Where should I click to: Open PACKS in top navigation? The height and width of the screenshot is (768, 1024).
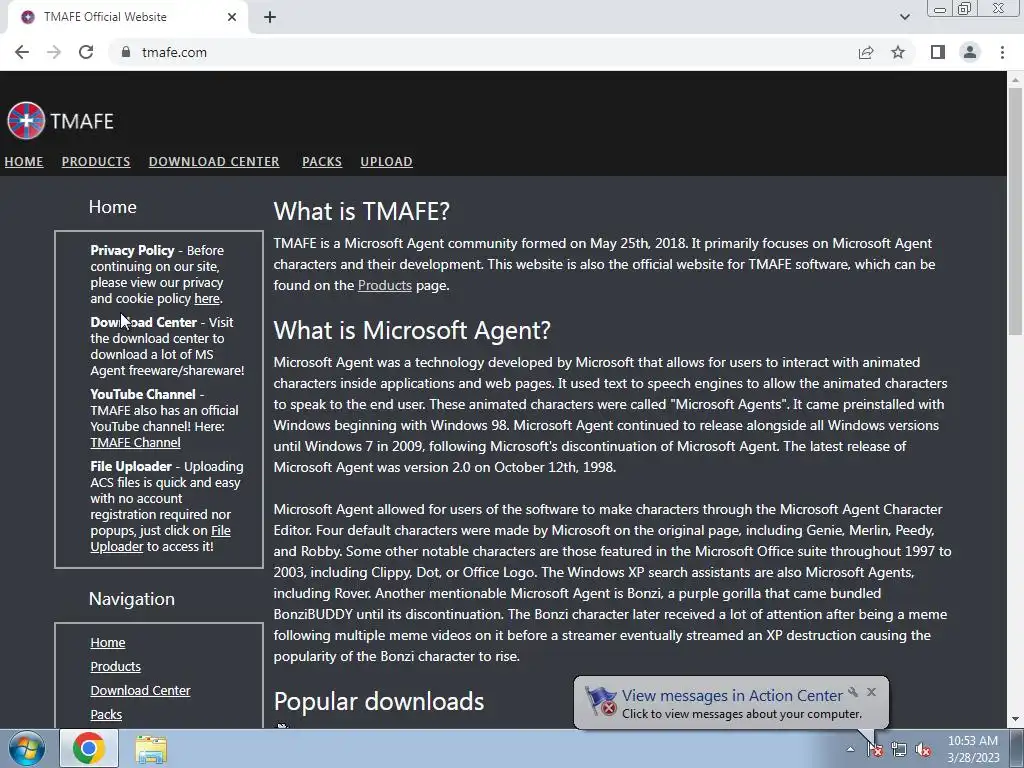(322, 161)
